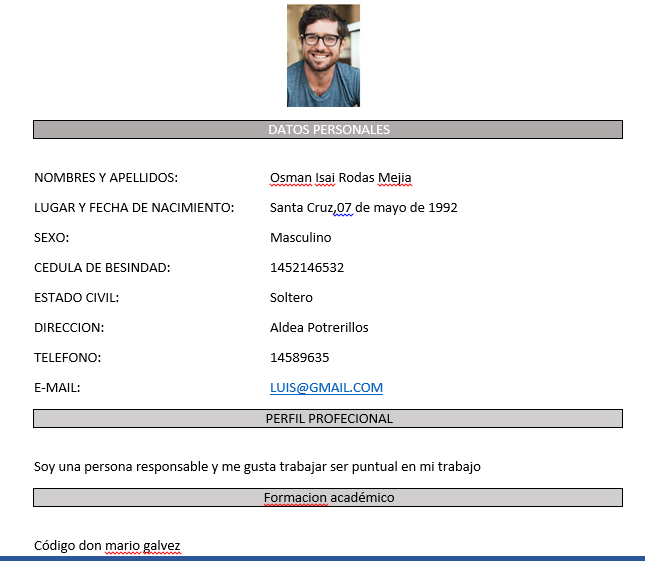The image size is (645, 561).
Task: Click the value Masculino
Action: pos(301,238)
